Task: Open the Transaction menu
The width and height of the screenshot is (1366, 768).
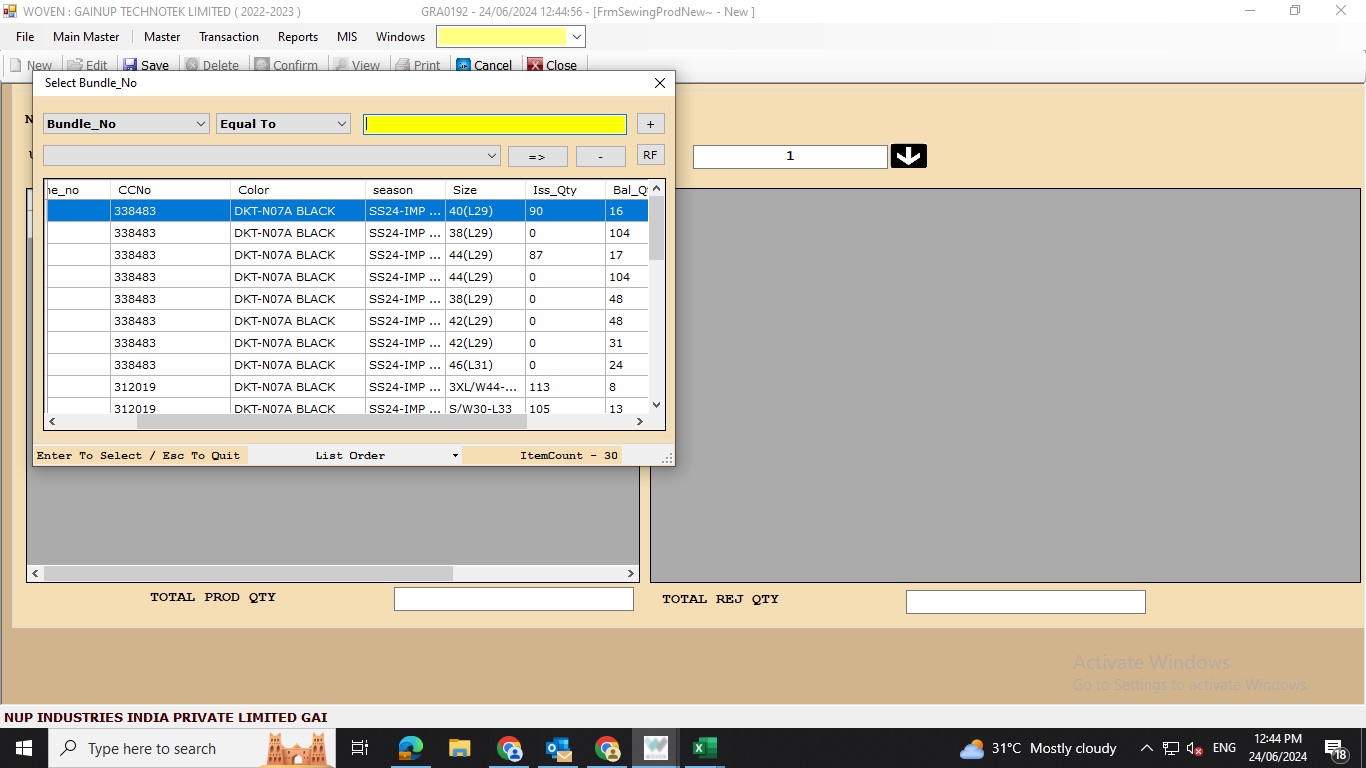Action: (228, 37)
